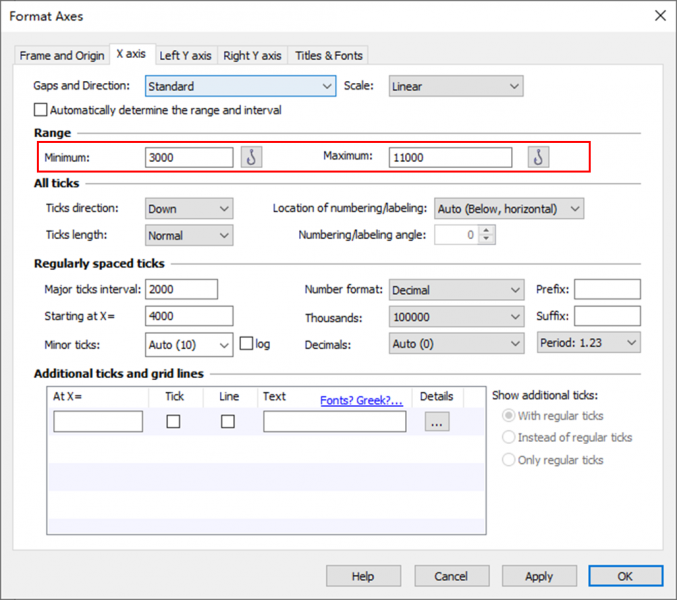
Task: Click the hook icon next to Maximum field
Action: click(539, 157)
